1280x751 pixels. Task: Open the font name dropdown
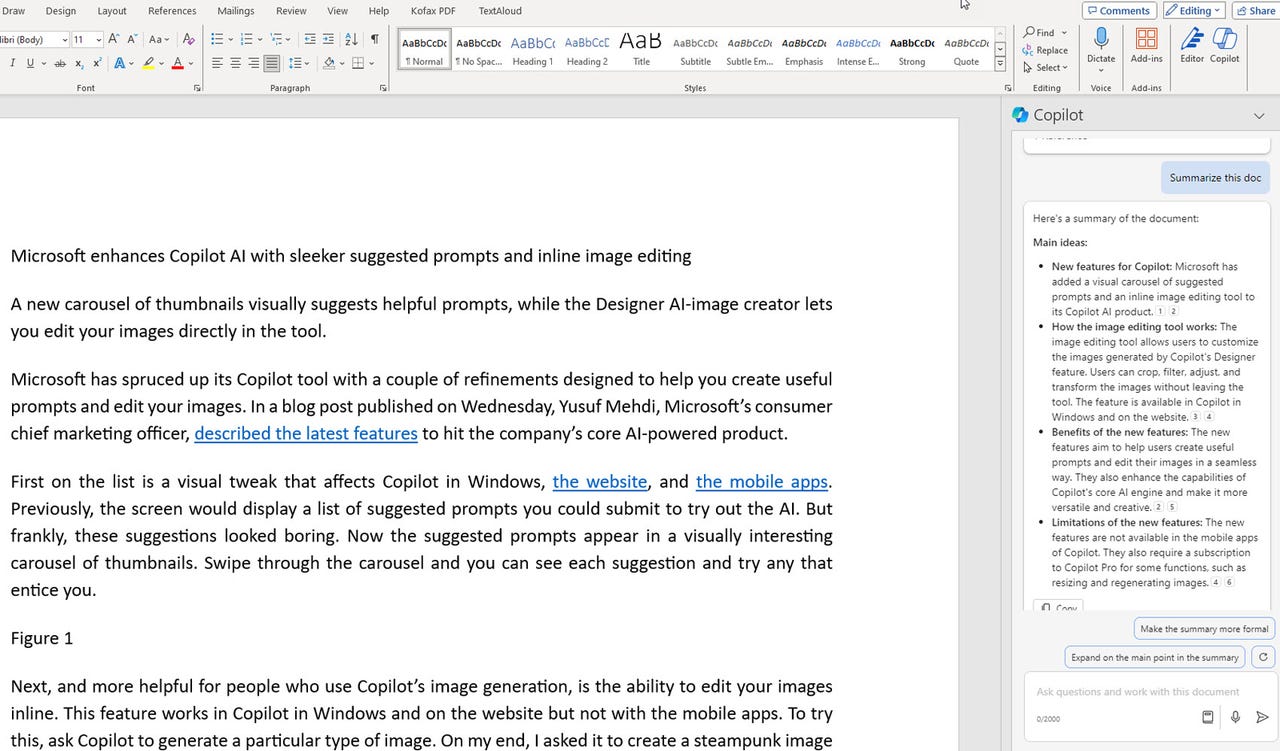64,40
